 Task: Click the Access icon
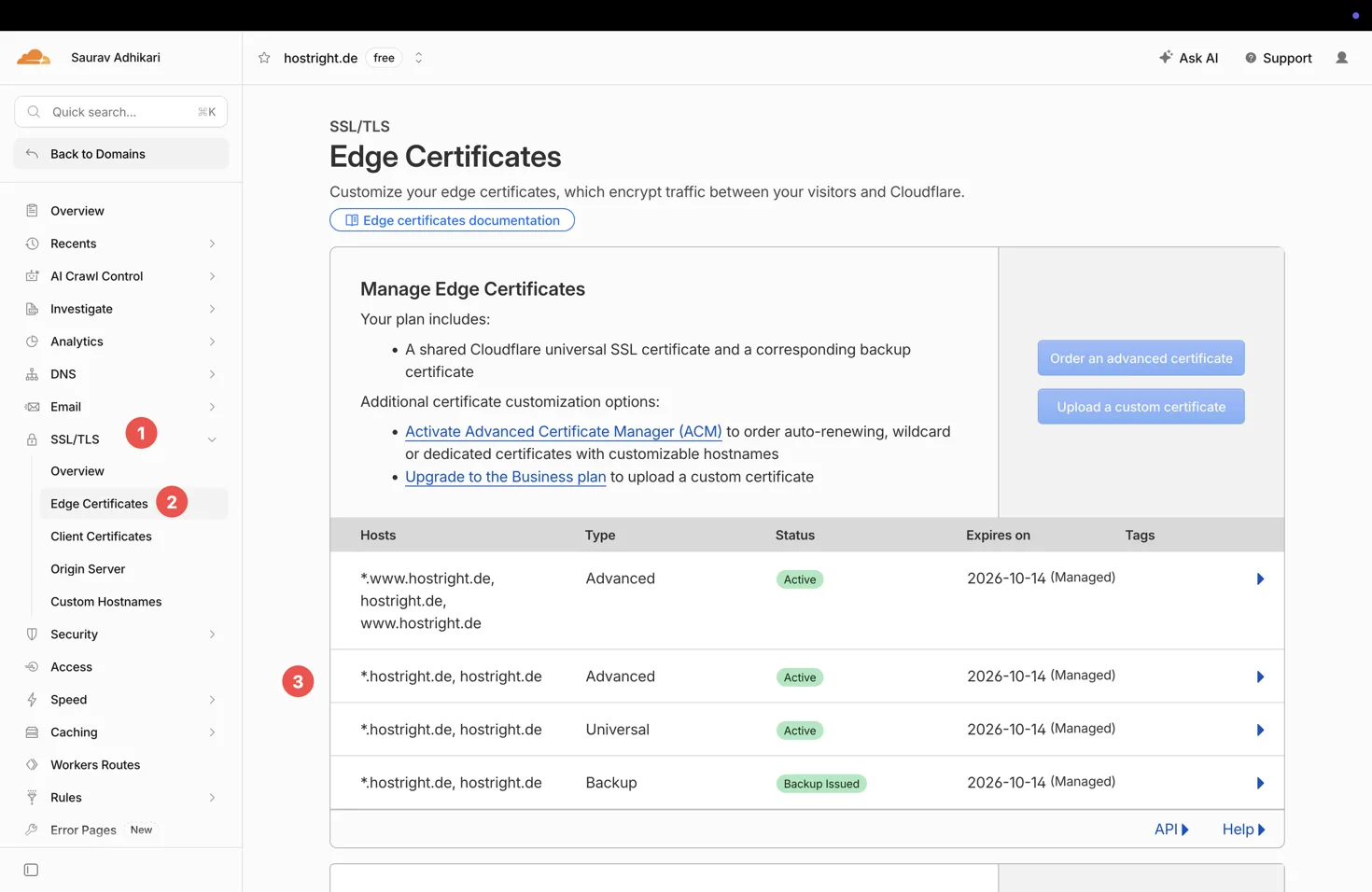tap(32, 667)
